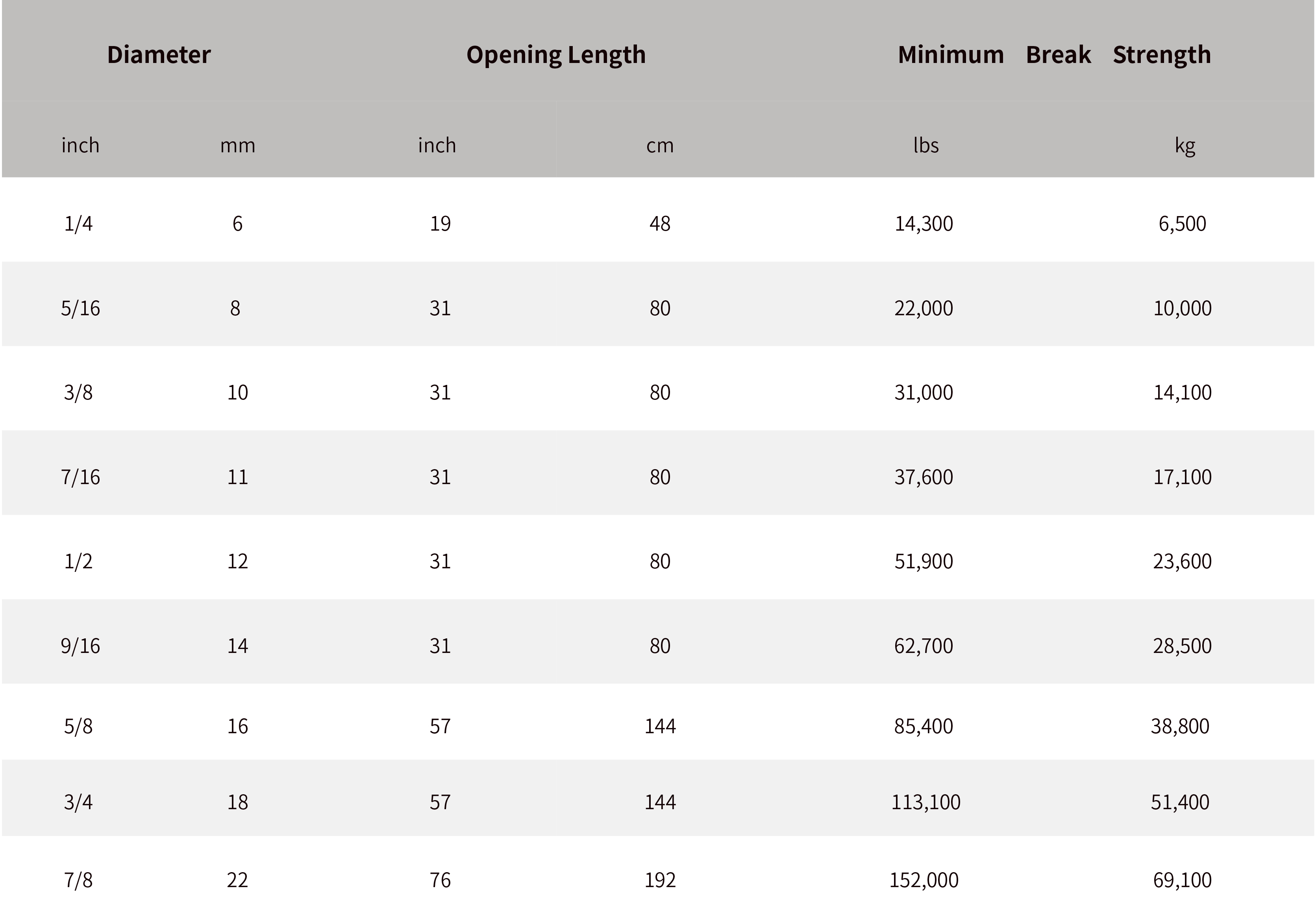Select the lbs unit subheader

[x=925, y=146]
